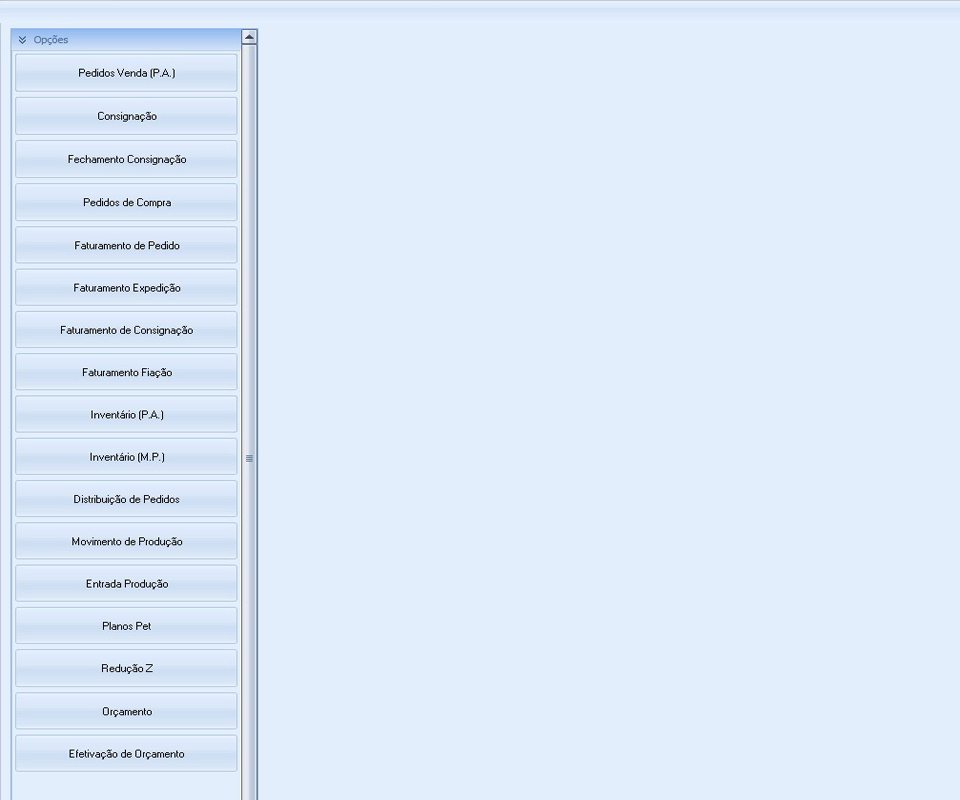The height and width of the screenshot is (800, 960).
Task: Open the Orçamento option
Action: (x=127, y=711)
